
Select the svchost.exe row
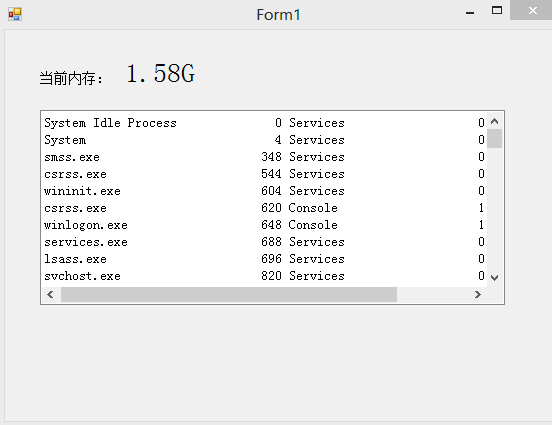click(x=264, y=276)
